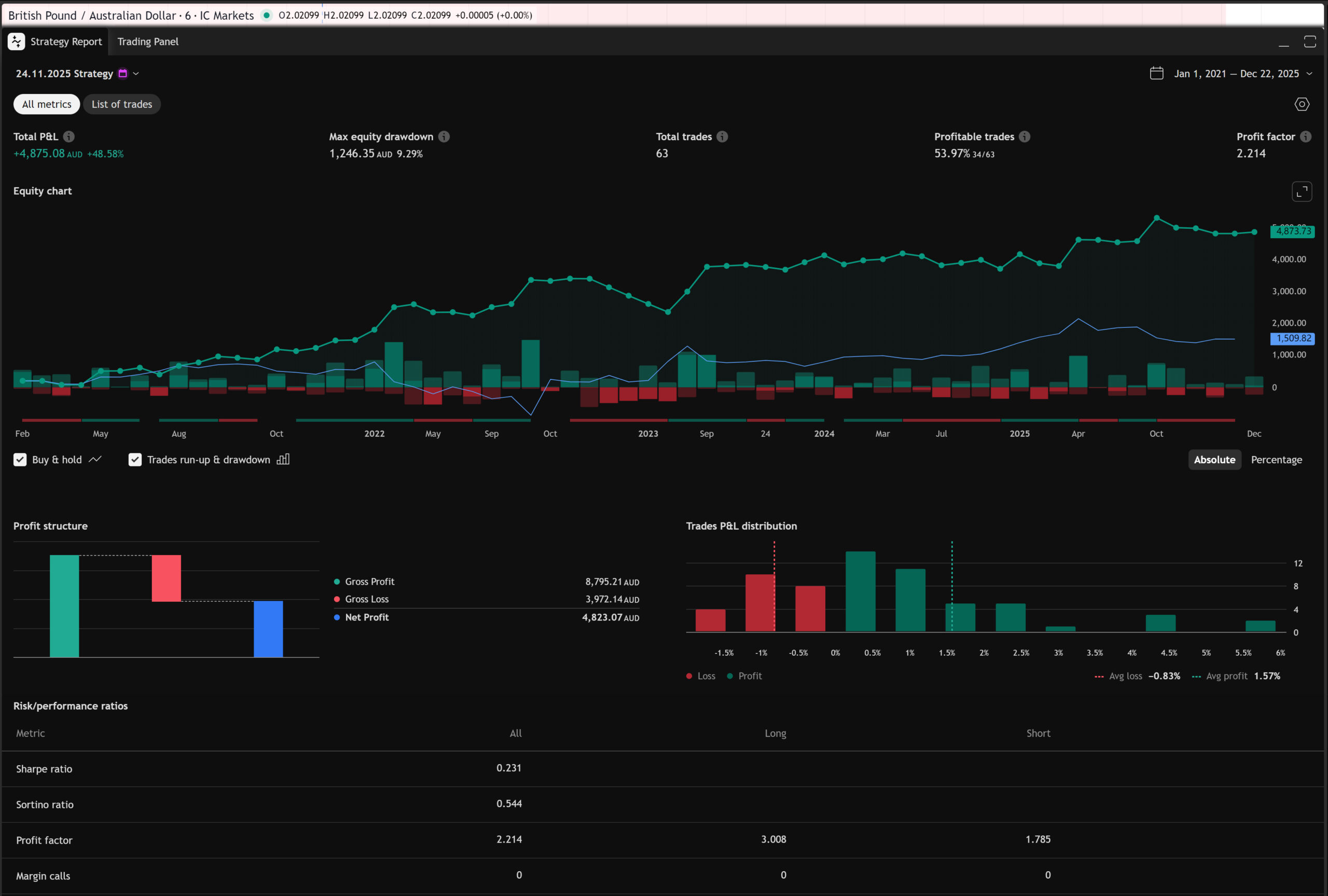Click the green Gross Profit bar
The height and width of the screenshot is (896, 1328).
click(64, 605)
